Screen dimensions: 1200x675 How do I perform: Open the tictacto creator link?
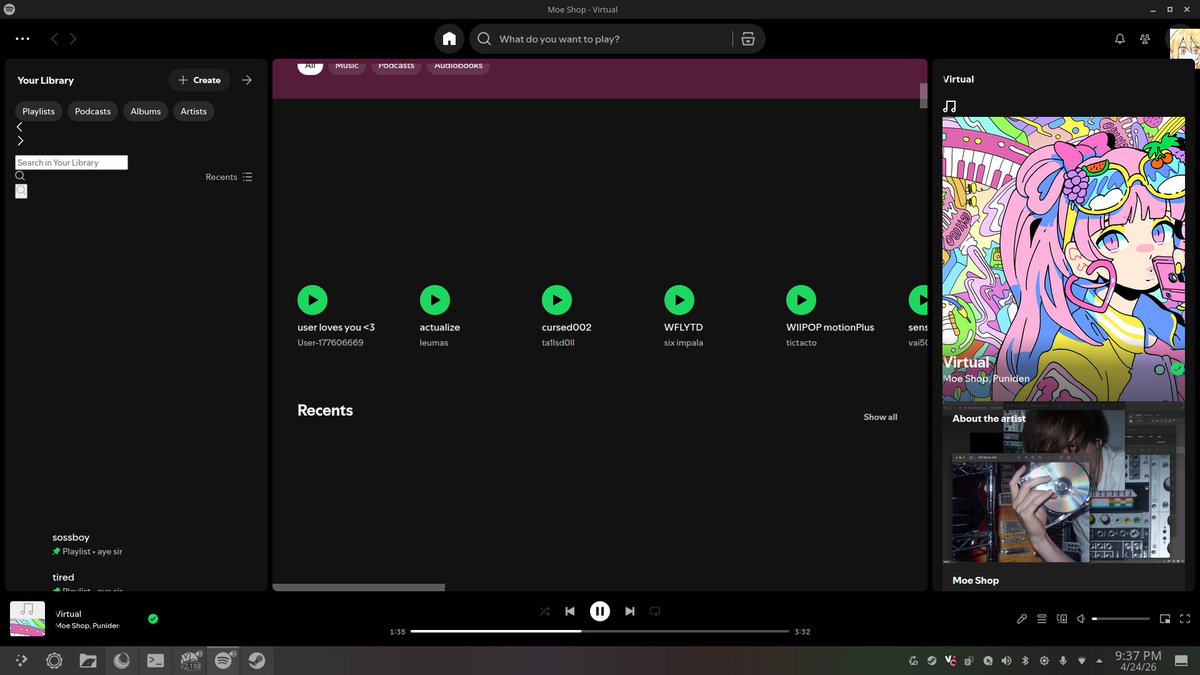pyautogui.click(x=801, y=343)
